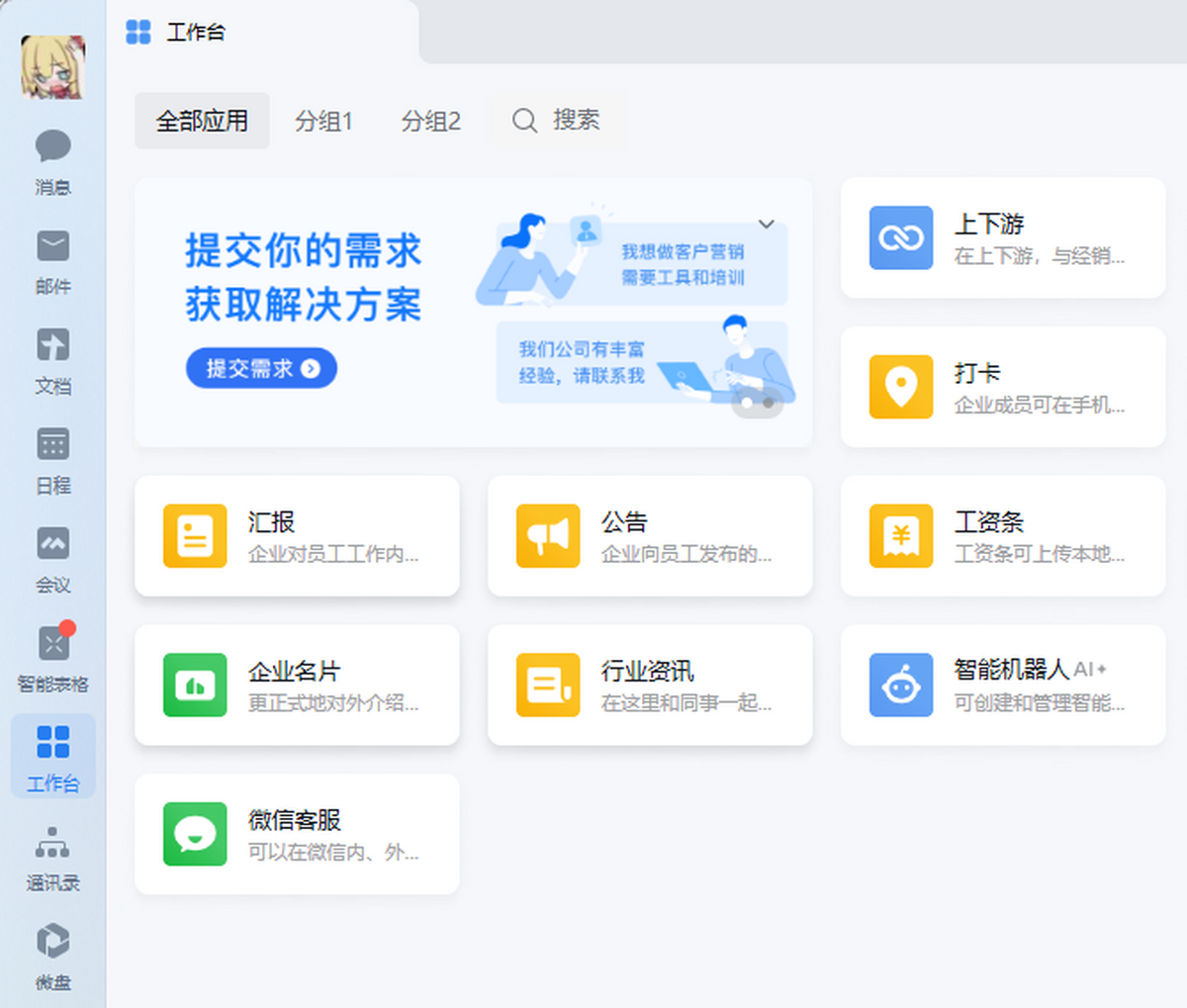The height and width of the screenshot is (1008, 1187).
Task: Select the 文档 (Documents) icon in sidebar
Action: pyautogui.click(x=52, y=359)
